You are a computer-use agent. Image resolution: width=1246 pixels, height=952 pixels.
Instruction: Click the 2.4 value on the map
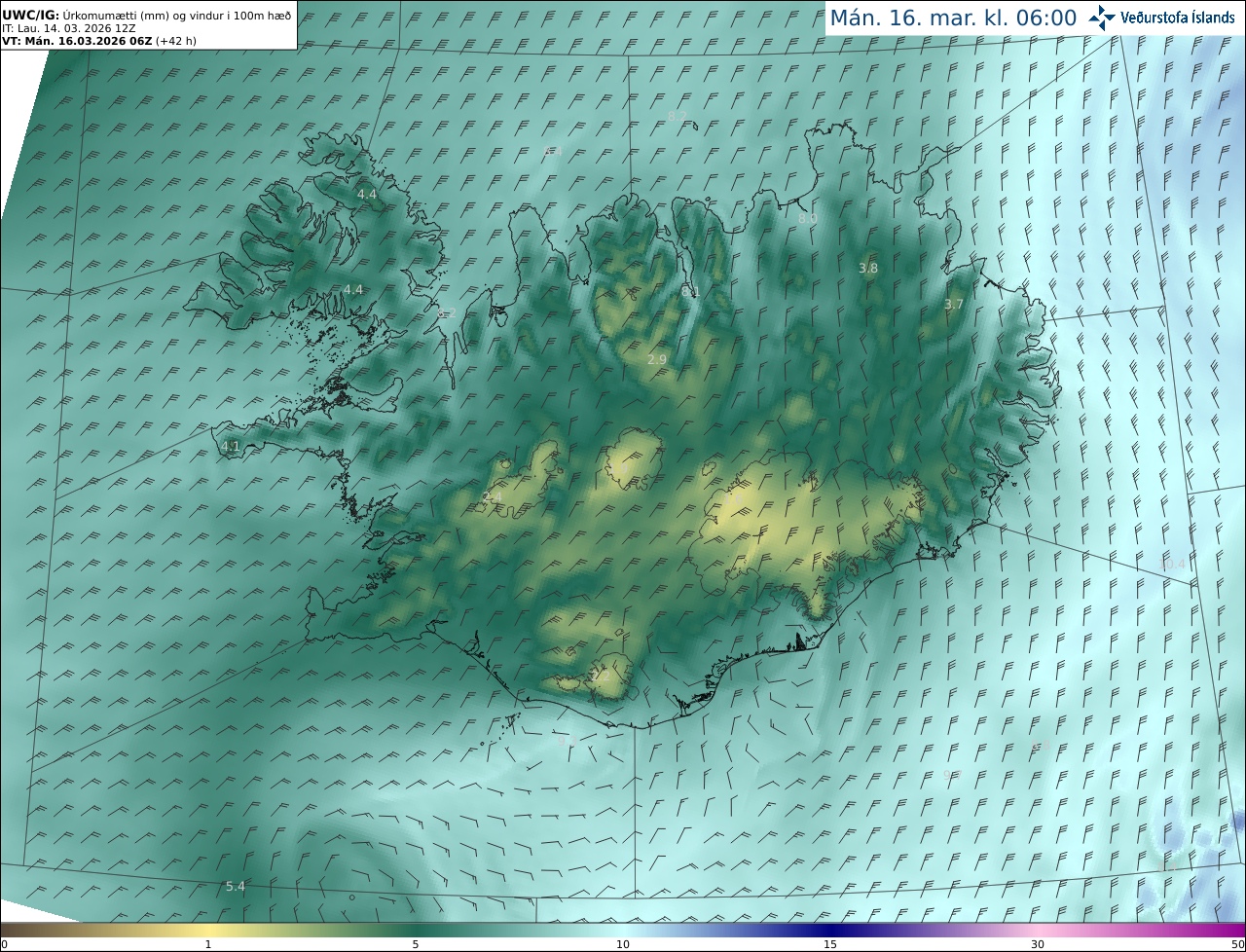coord(493,497)
